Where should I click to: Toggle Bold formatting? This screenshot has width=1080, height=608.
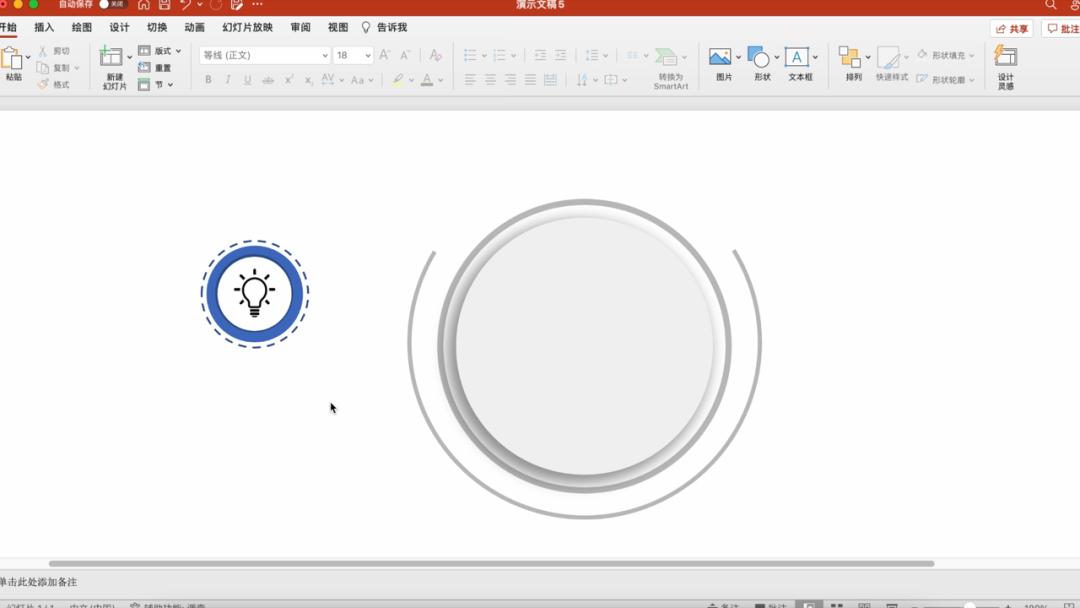pyautogui.click(x=208, y=80)
